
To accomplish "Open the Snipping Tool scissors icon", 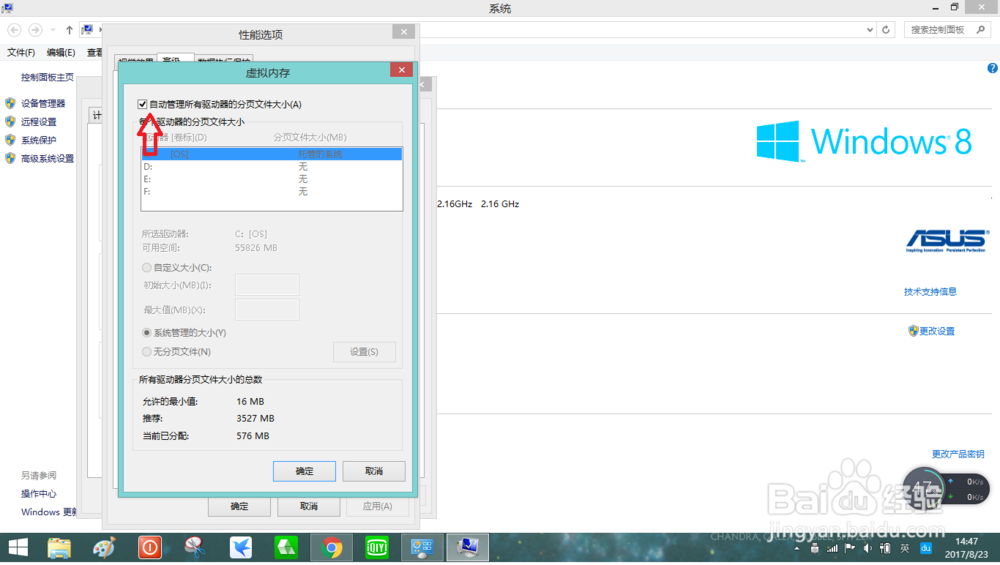I will [x=195, y=548].
